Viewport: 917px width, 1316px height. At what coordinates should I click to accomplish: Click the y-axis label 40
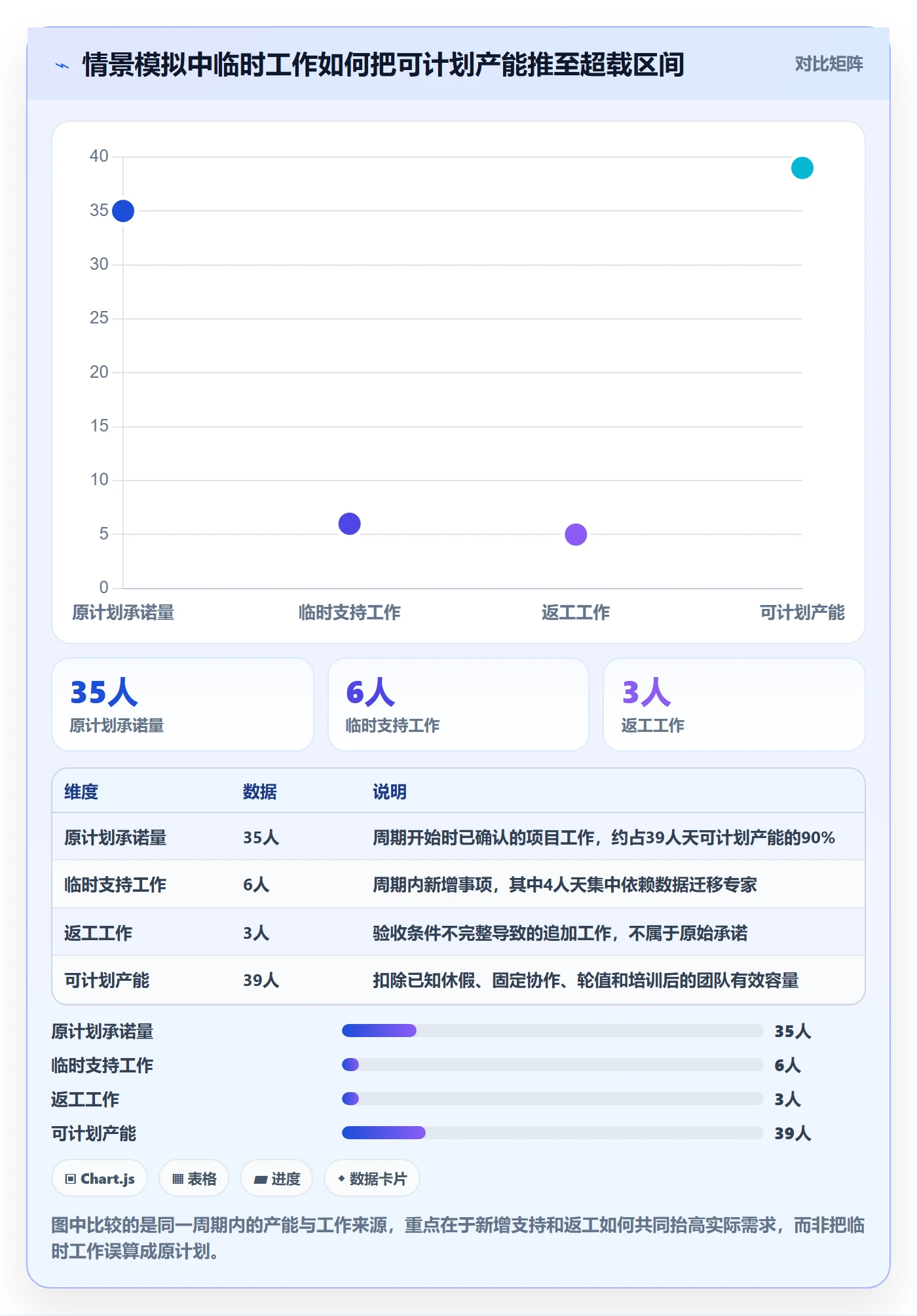coord(99,156)
